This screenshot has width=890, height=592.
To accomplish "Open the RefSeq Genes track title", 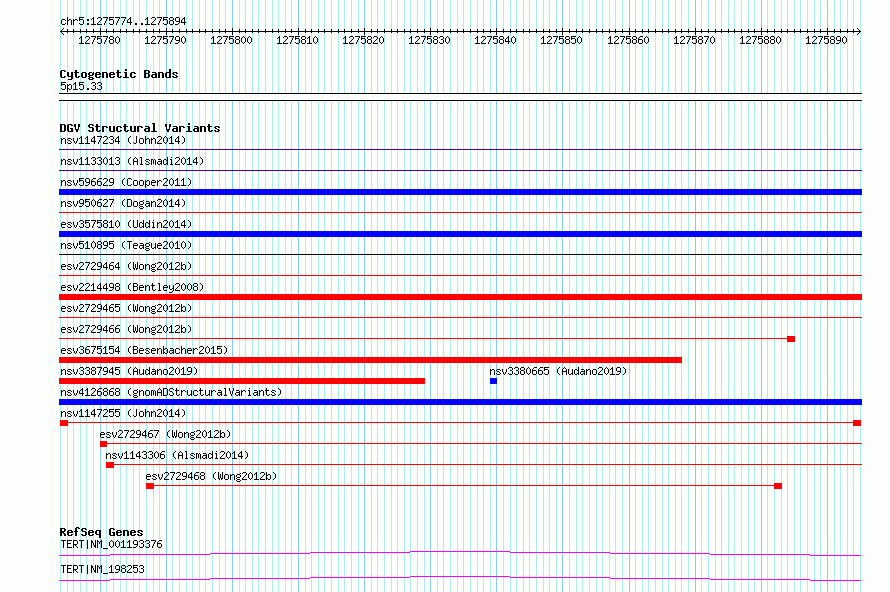I will (101, 532).
